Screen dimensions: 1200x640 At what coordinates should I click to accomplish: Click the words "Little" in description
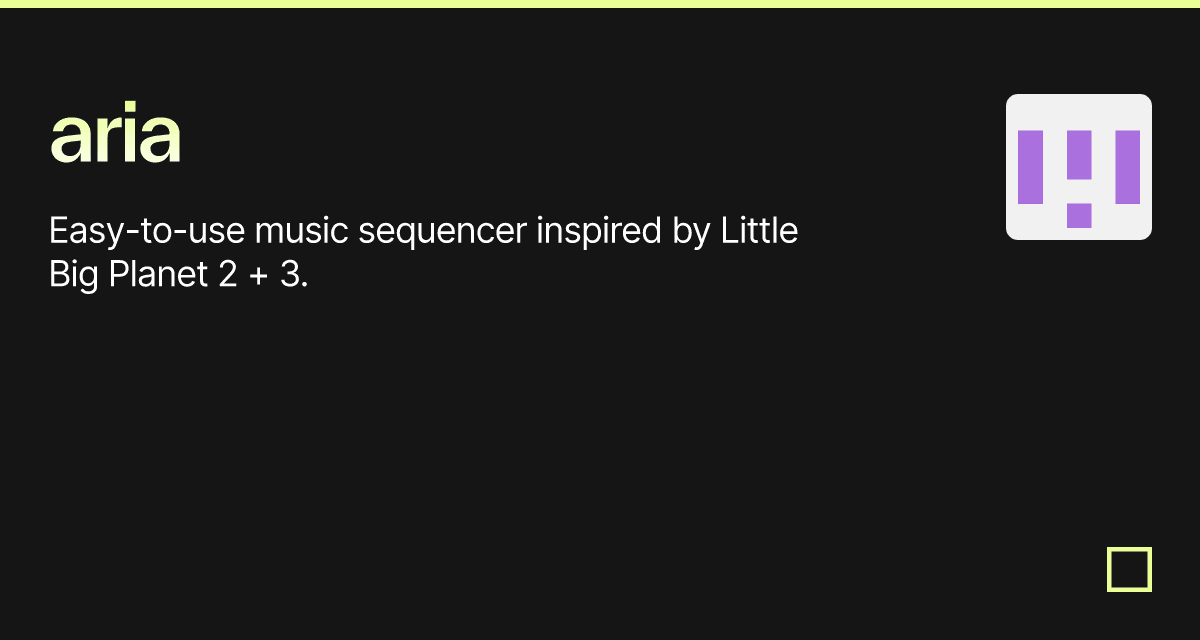coord(758,232)
